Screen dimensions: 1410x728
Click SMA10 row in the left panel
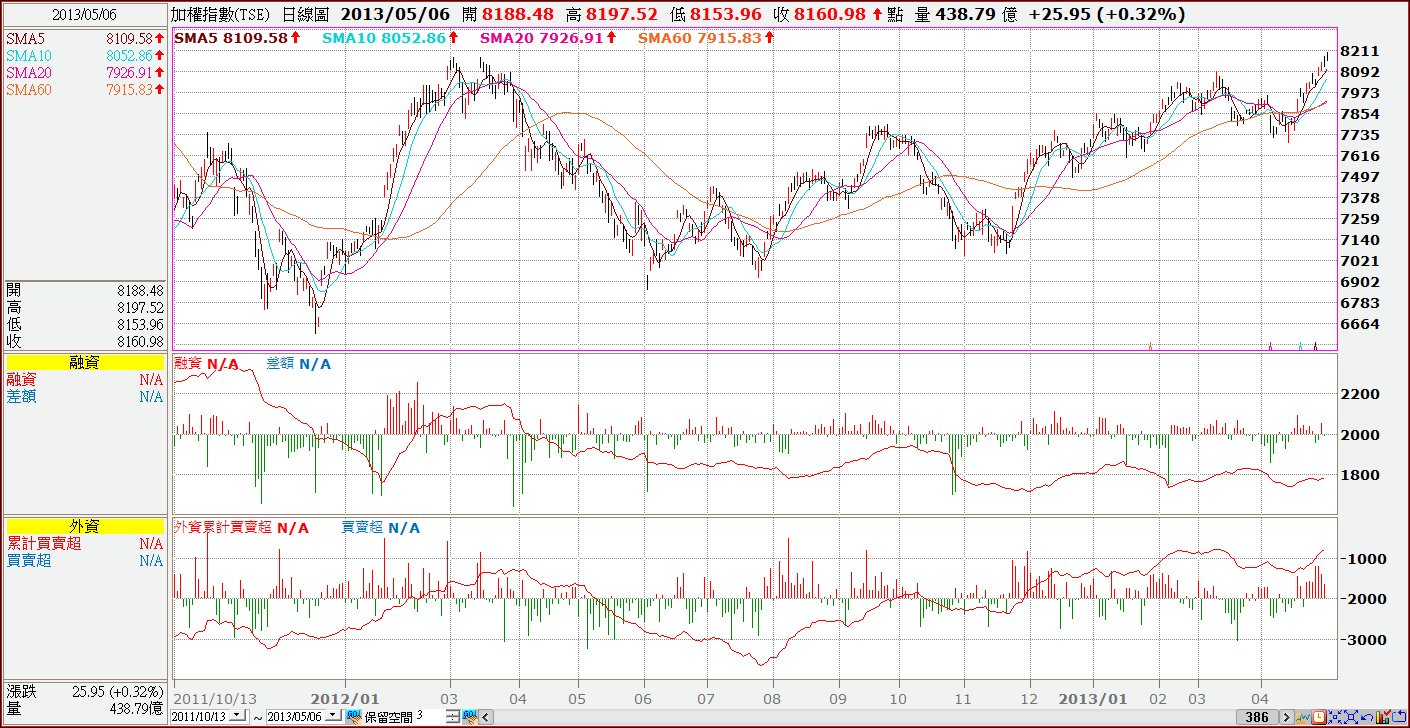click(x=84, y=55)
